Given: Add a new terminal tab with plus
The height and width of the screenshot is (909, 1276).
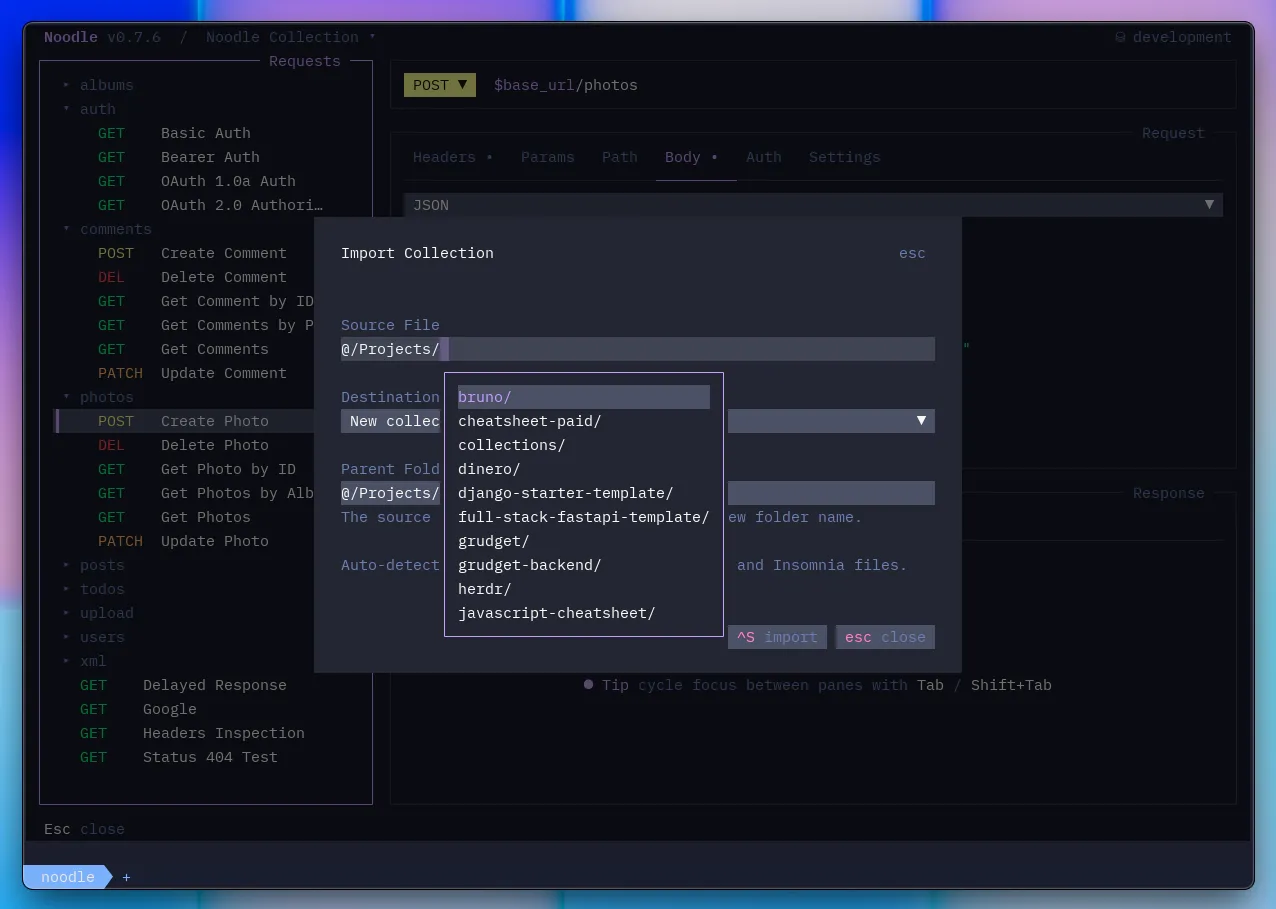Looking at the screenshot, I should [127, 877].
